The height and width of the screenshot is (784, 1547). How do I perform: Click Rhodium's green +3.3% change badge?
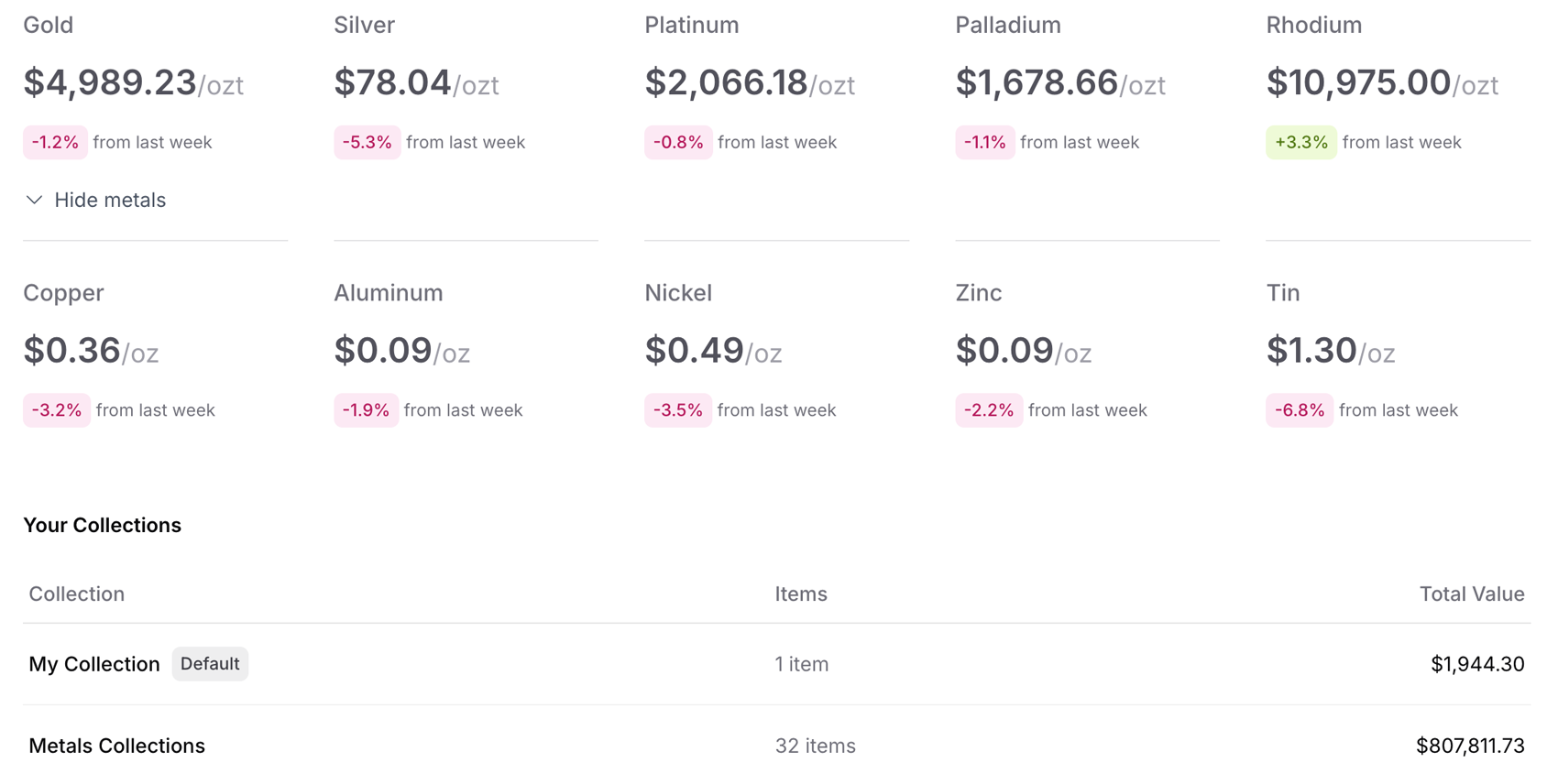[1300, 142]
